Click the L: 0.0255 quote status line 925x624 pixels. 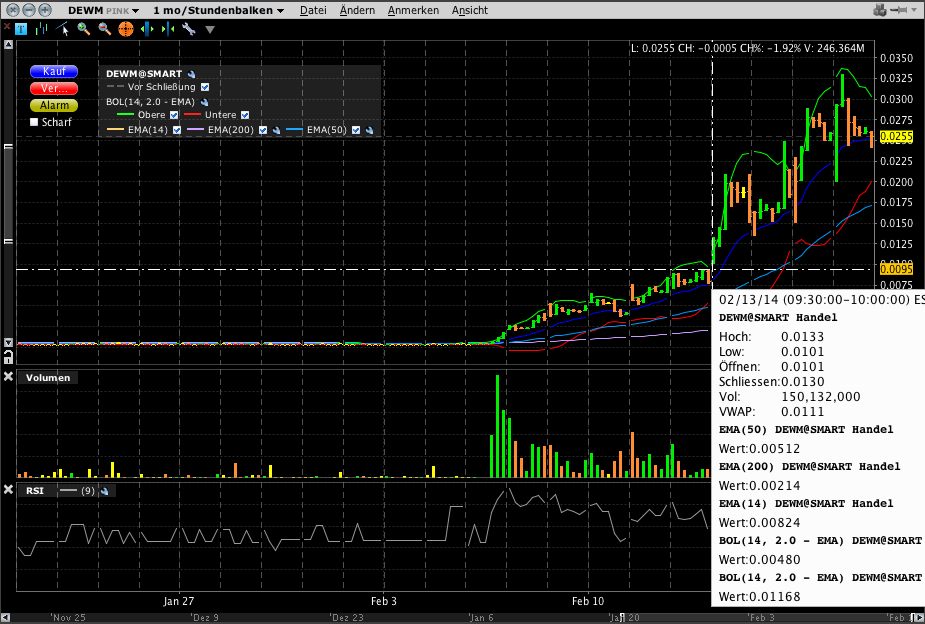pyautogui.click(x=747, y=48)
